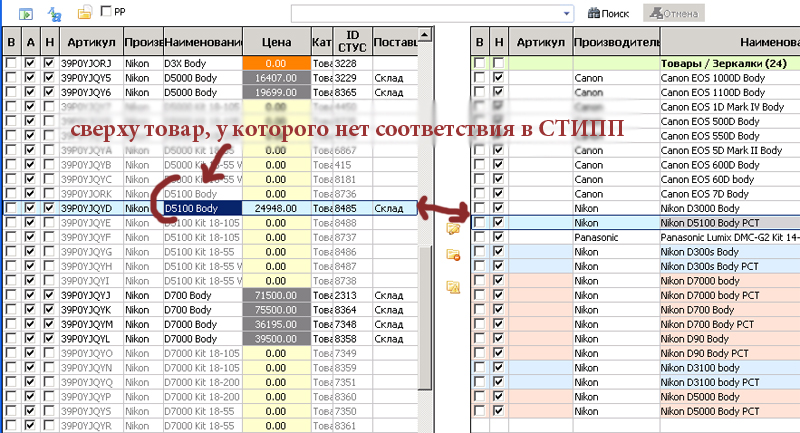Toggle B checkbox for Canon EOS 7D Body

tap(479, 194)
